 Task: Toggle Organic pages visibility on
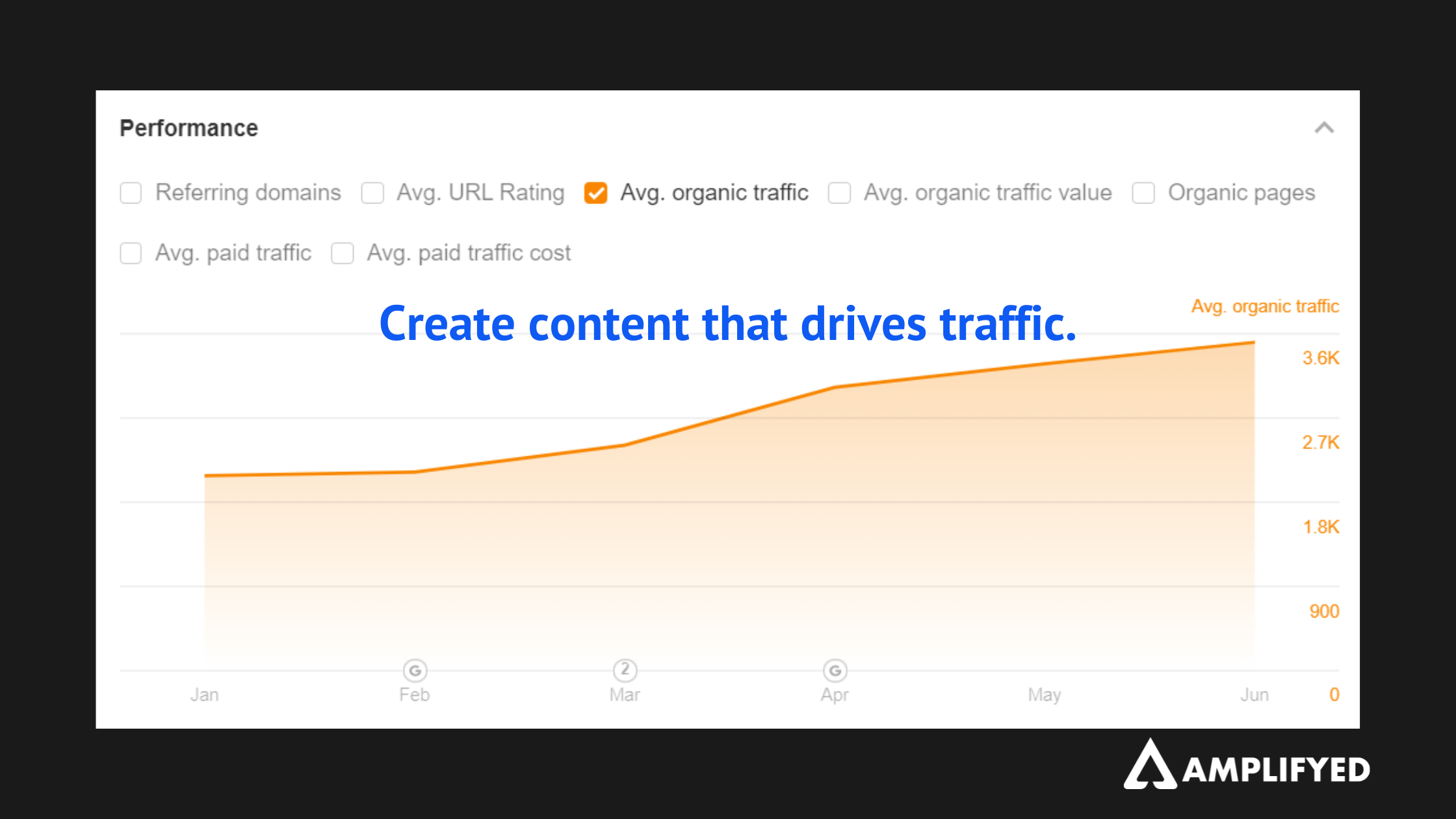pos(1144,192)
